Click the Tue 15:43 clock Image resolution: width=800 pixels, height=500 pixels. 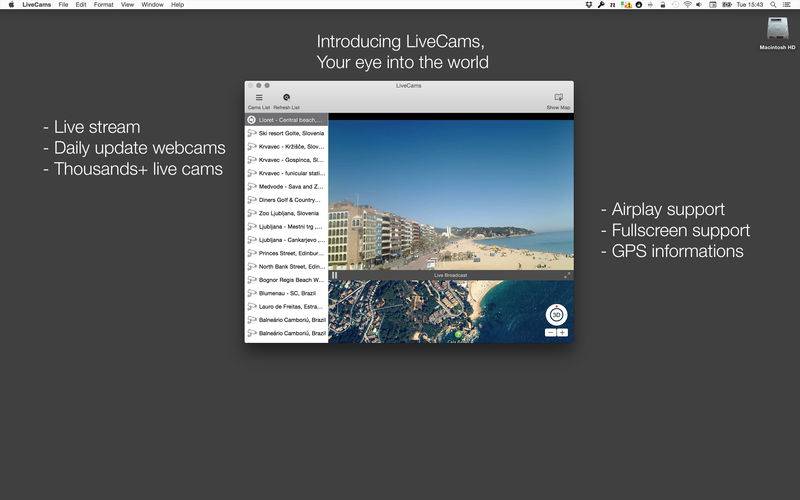coord(750,5)
